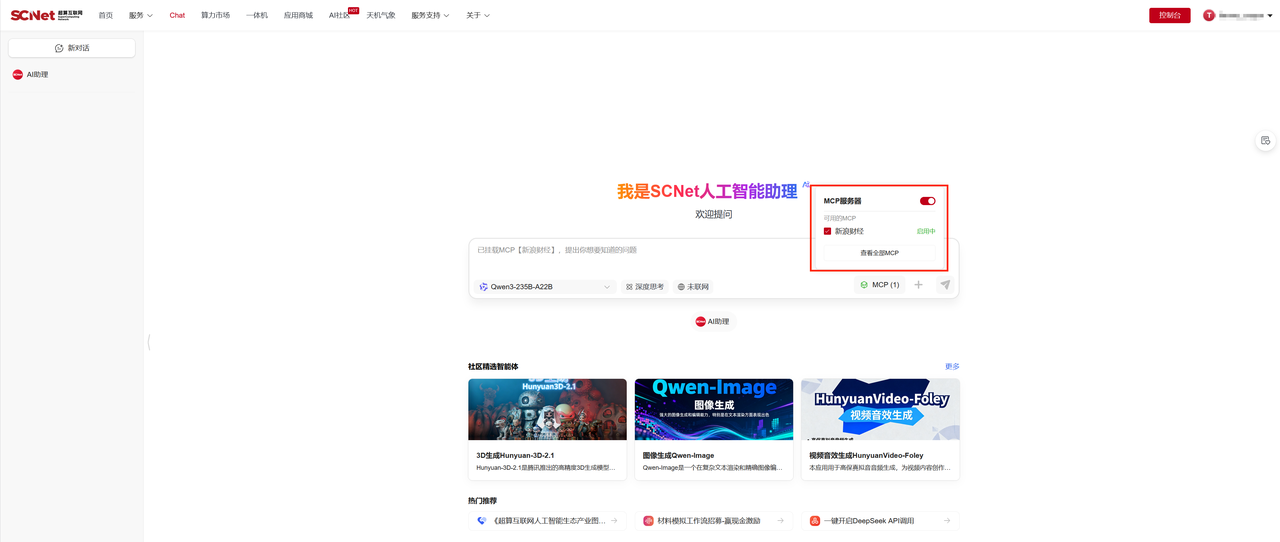Click the 查看全部MCP button
This screenshot has height=542, width=1280.
click(879, 253)
